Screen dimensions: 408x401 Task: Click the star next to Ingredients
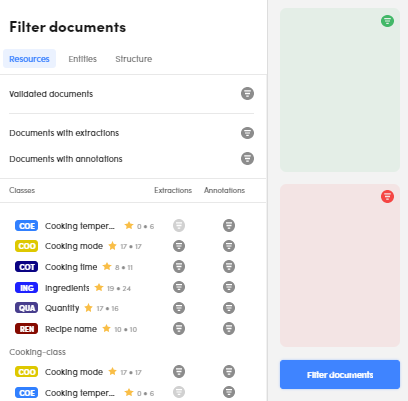tap(99, 287)
